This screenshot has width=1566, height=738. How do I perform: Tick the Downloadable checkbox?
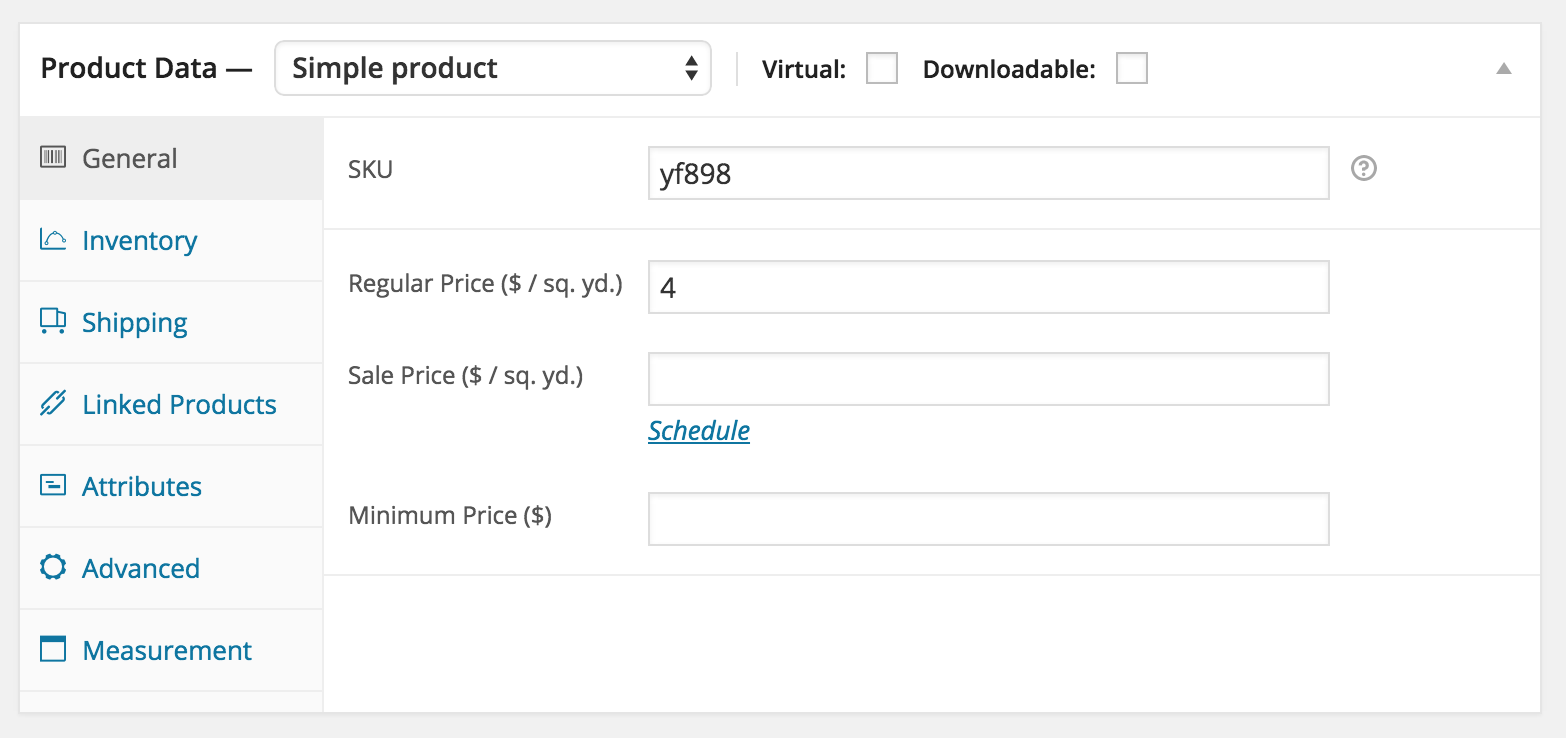[x=1131, y=69]
